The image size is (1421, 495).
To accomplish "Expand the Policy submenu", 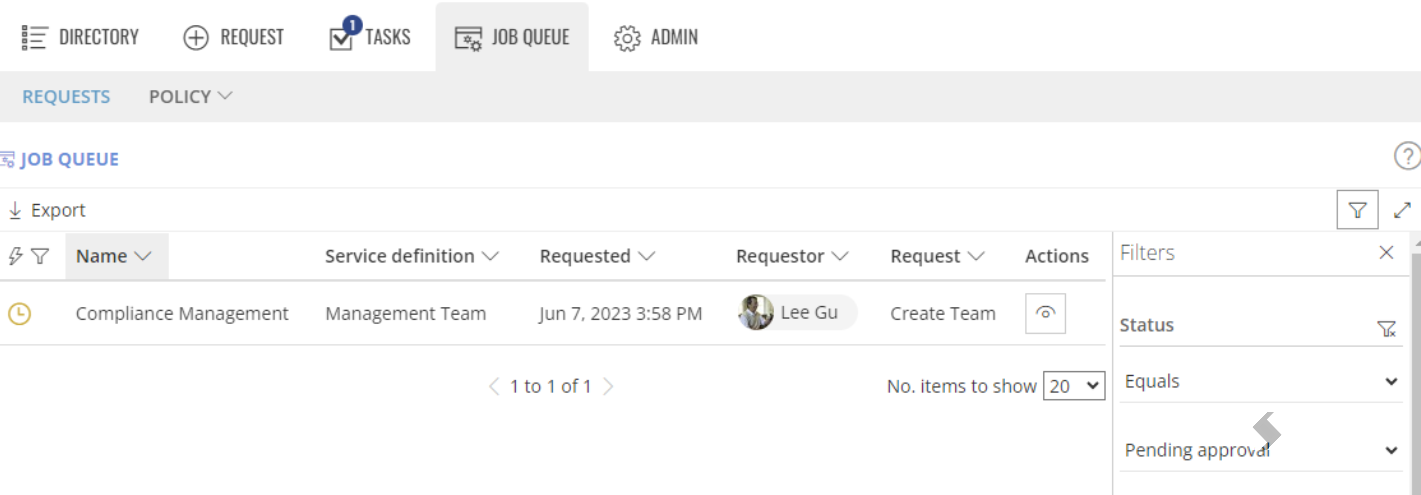I will 191,96.
